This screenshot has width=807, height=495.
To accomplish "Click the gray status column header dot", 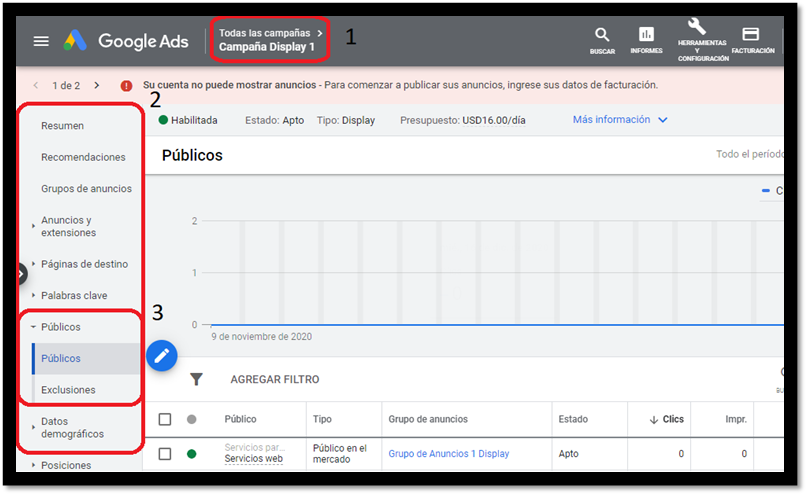I will tap(191, 419).
